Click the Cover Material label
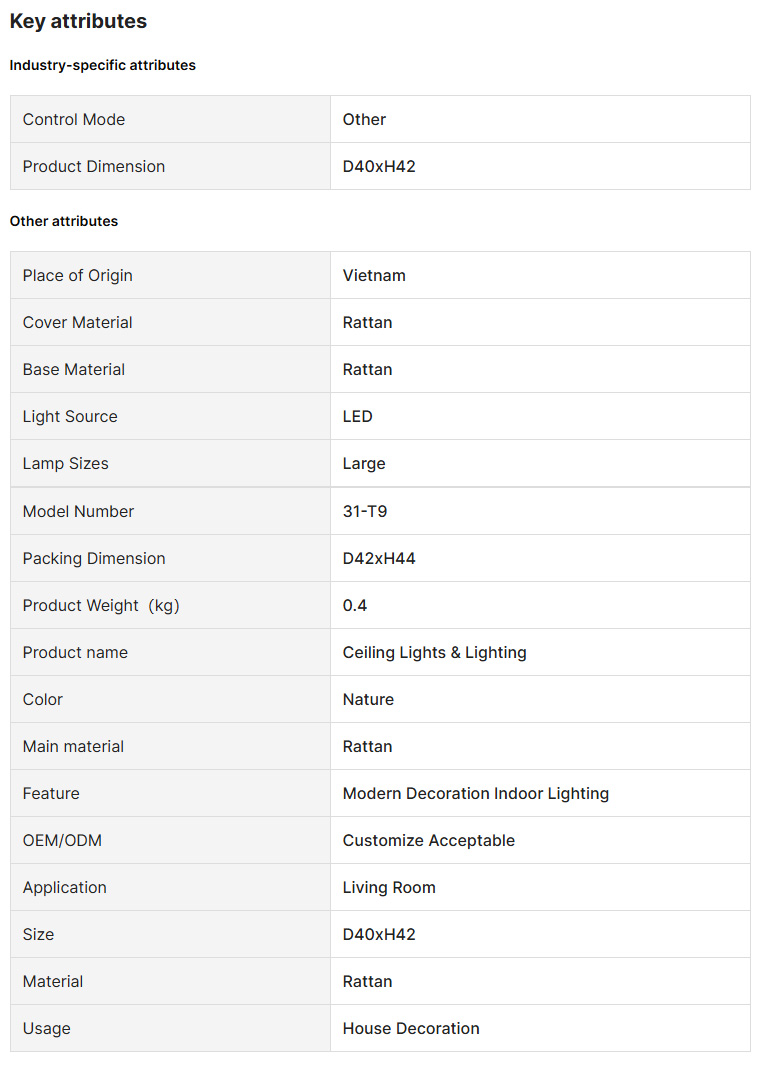 pos(78,322)
